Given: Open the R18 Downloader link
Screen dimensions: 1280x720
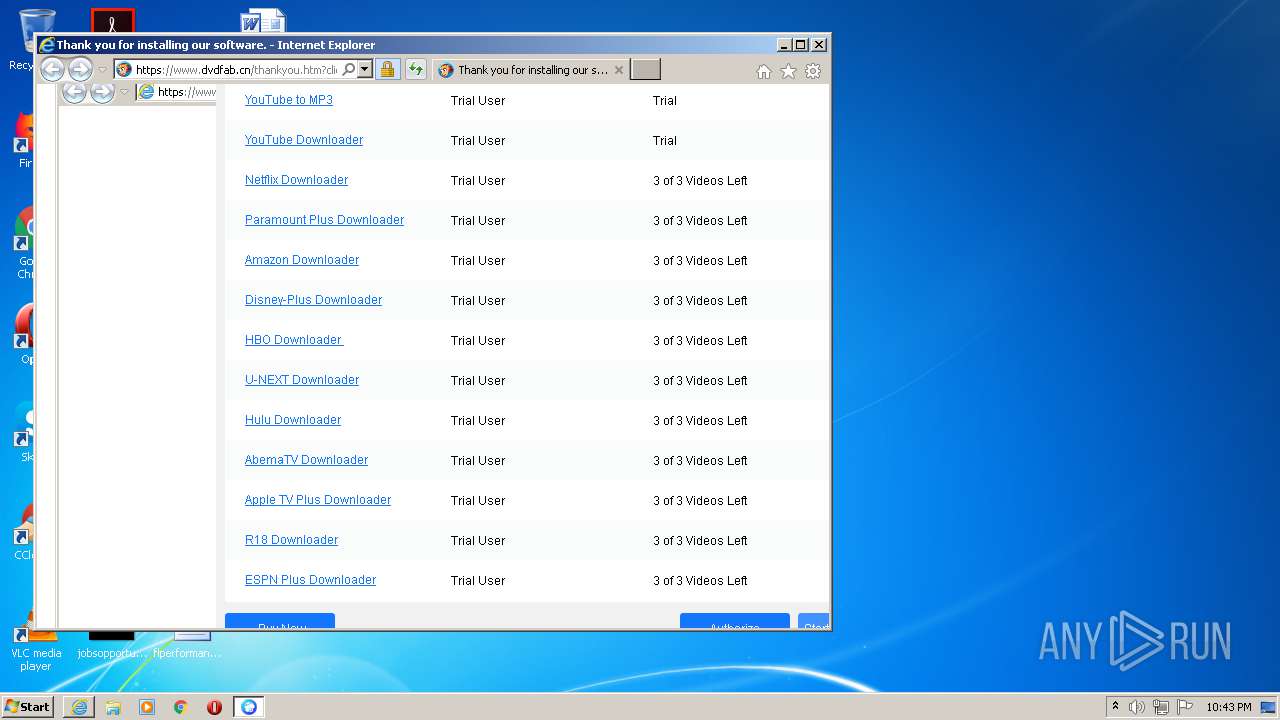Looking at the screenshot, I should pyautogui.click(x=292, y=540).
